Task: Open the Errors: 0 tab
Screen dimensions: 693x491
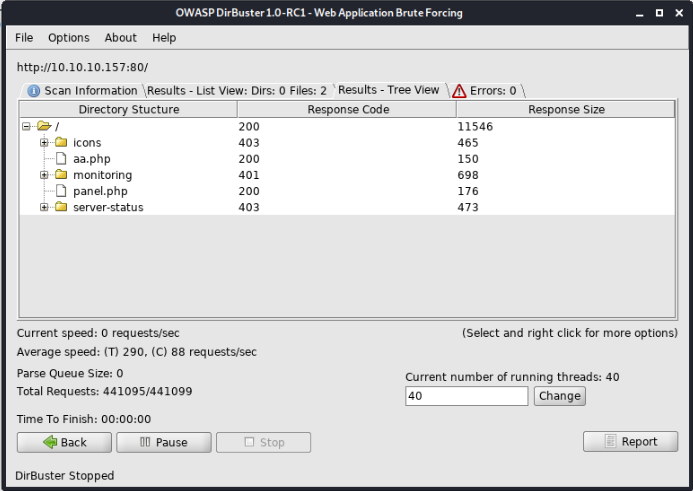Action: coord(486,91)
